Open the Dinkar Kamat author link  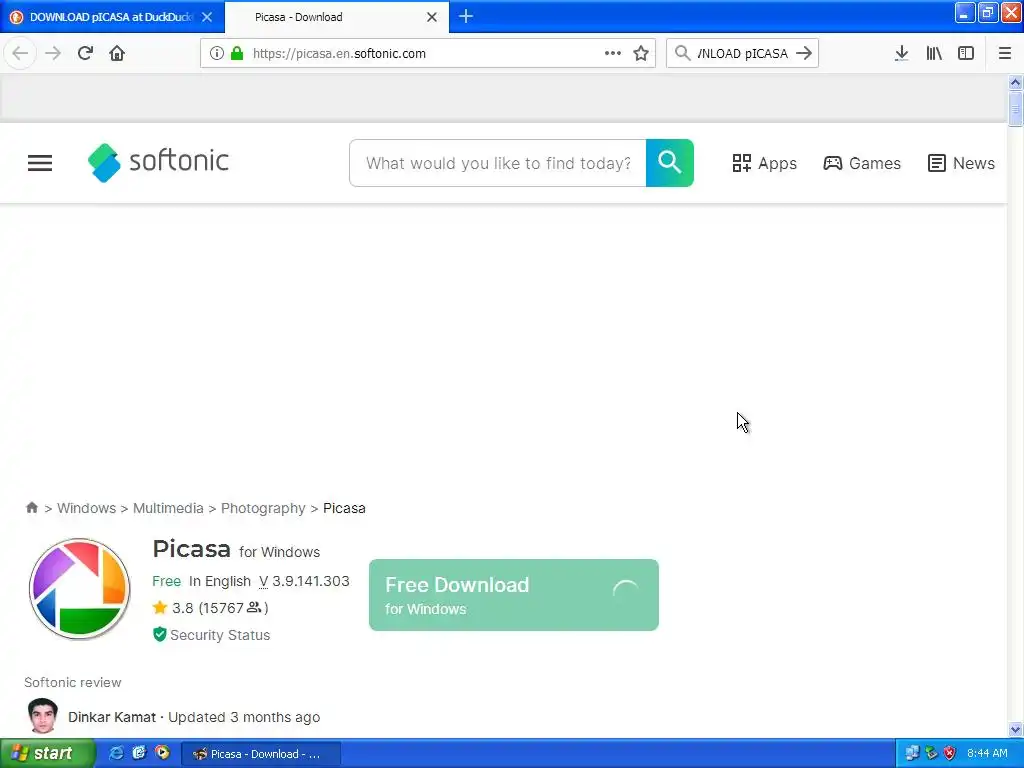tap(112, 717)
